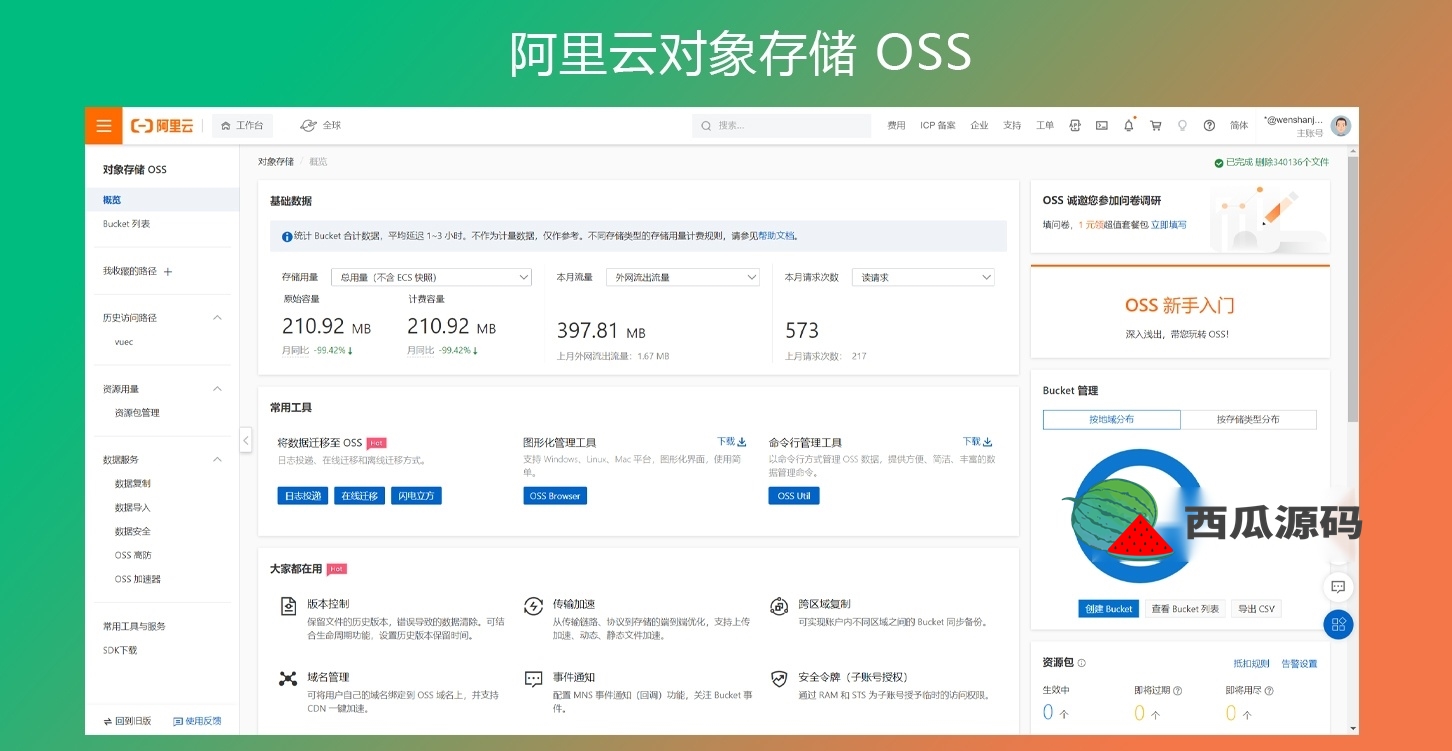
Task: Open the 工单 menu
Action: click(x=1045, y=126)
